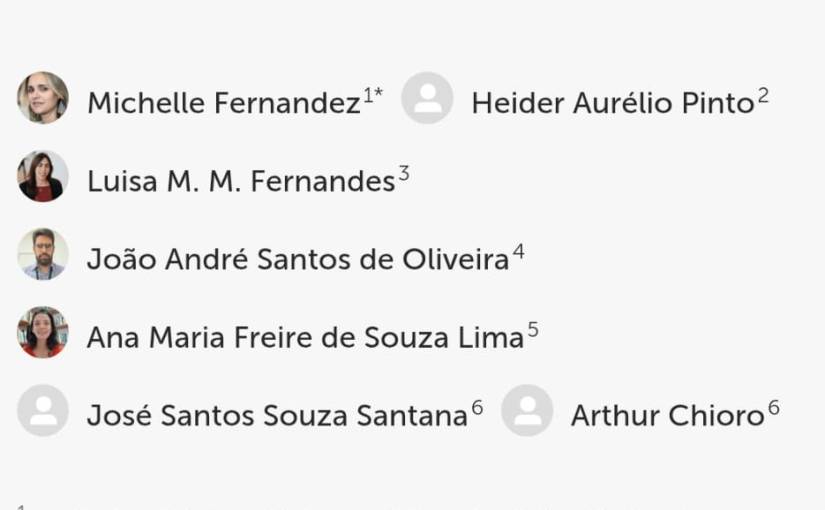The width and height of the screenshot is (825, 510).
Task: Click the default avatar beside José Santos Souza Santana
Action: point(43,411)
